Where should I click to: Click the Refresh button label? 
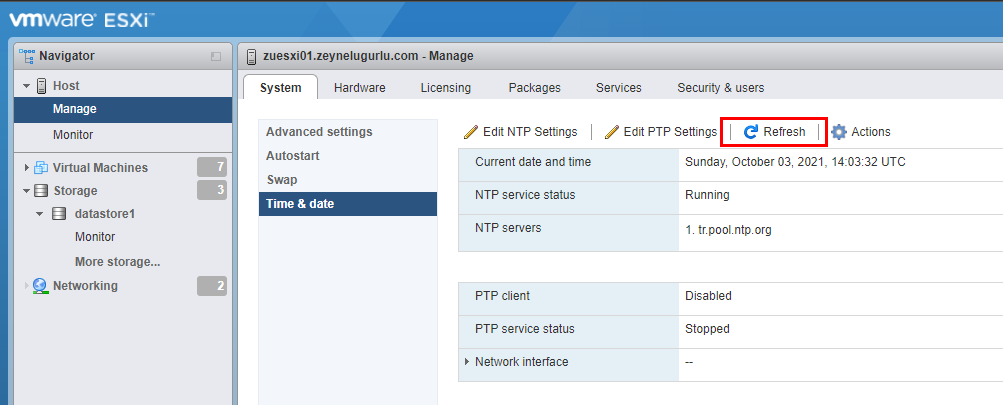pos(784,132)
